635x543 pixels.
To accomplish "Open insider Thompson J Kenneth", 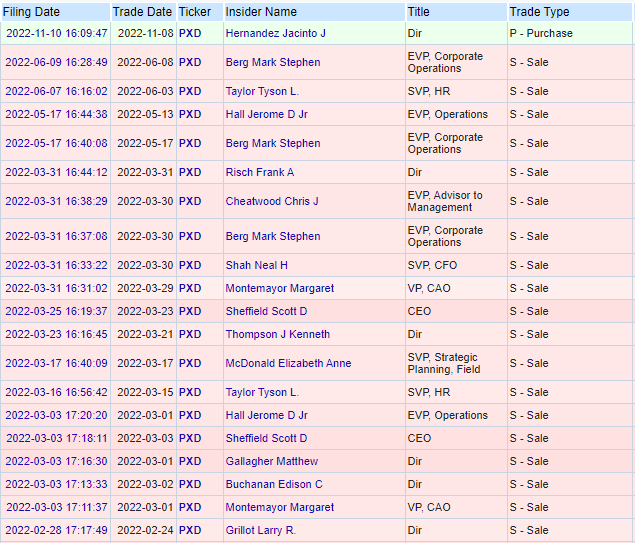I will point(278,334).
